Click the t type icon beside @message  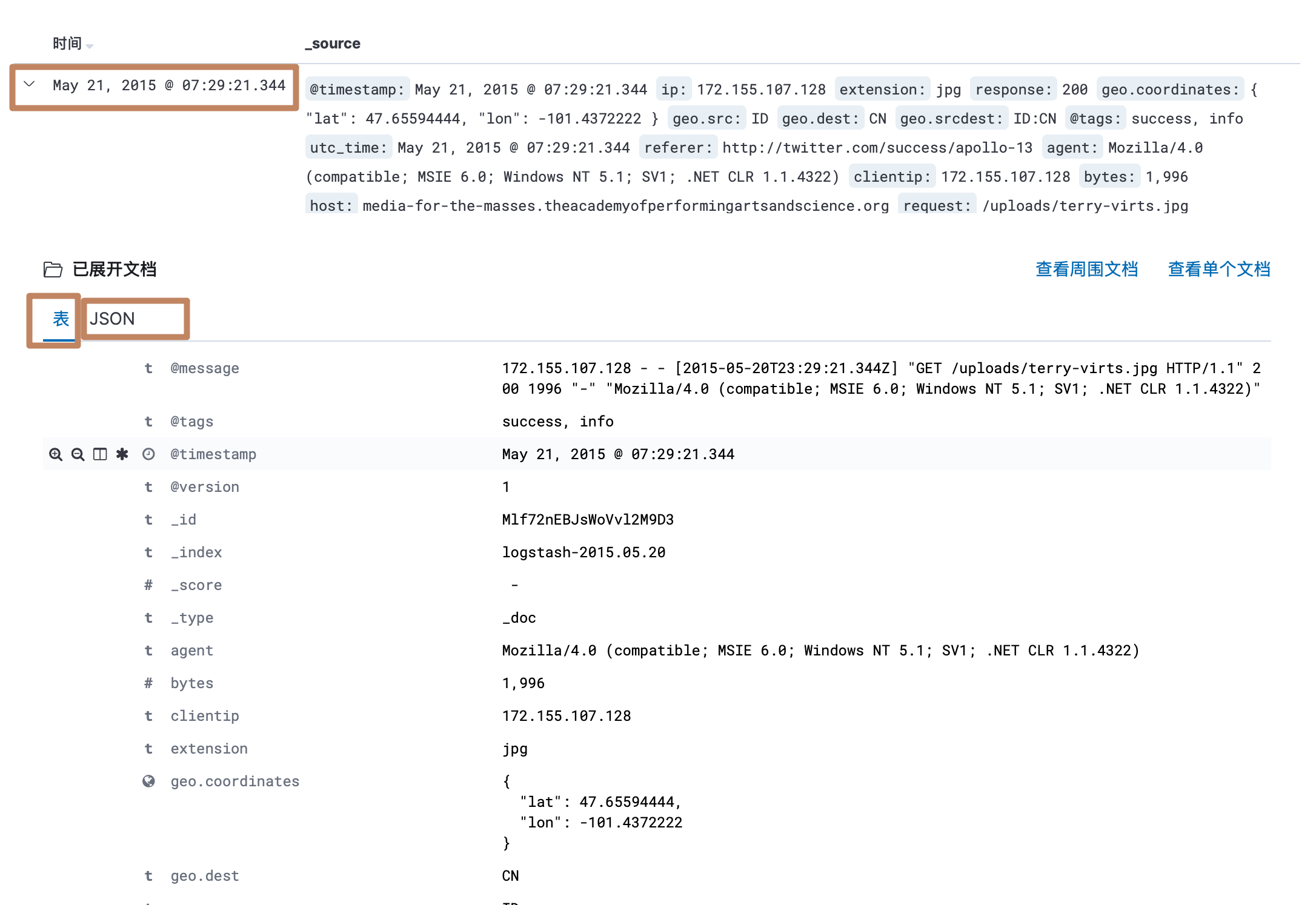point(148,368)
